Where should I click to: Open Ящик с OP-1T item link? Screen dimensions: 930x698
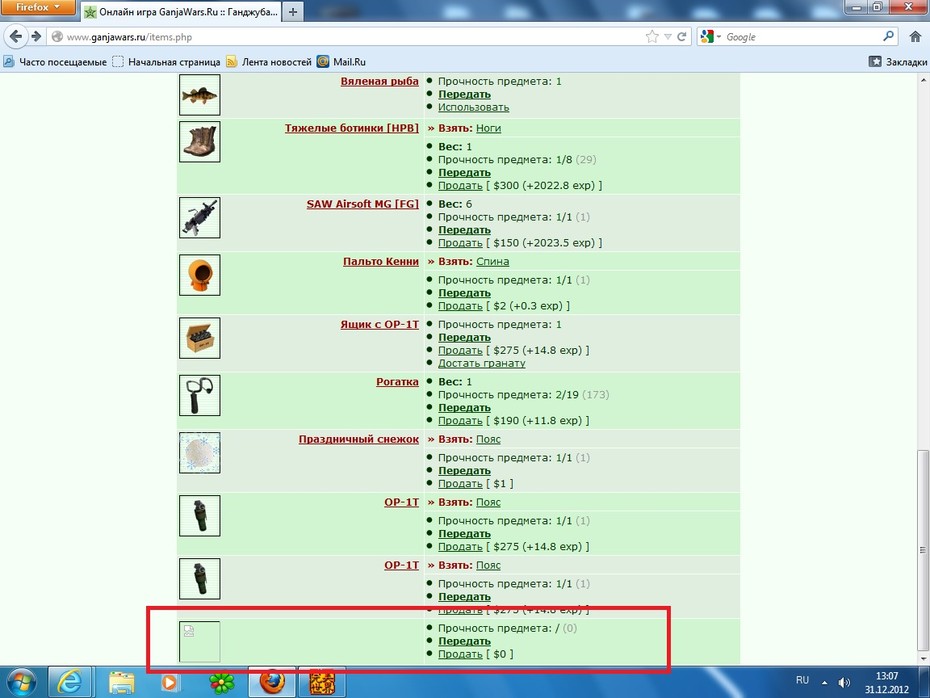coord(380,324)
